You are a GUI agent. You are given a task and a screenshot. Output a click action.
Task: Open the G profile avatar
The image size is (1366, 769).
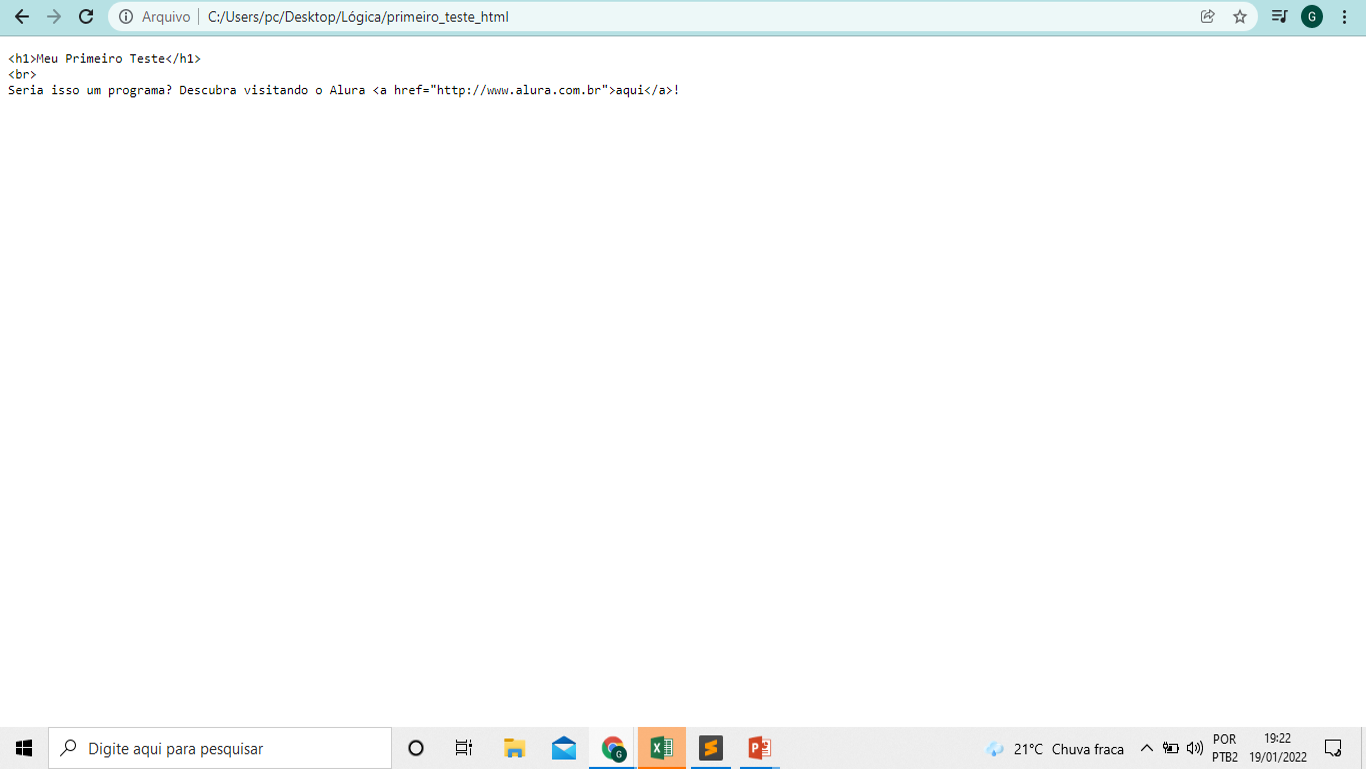pyautogui.click(x=1312, y=17)
